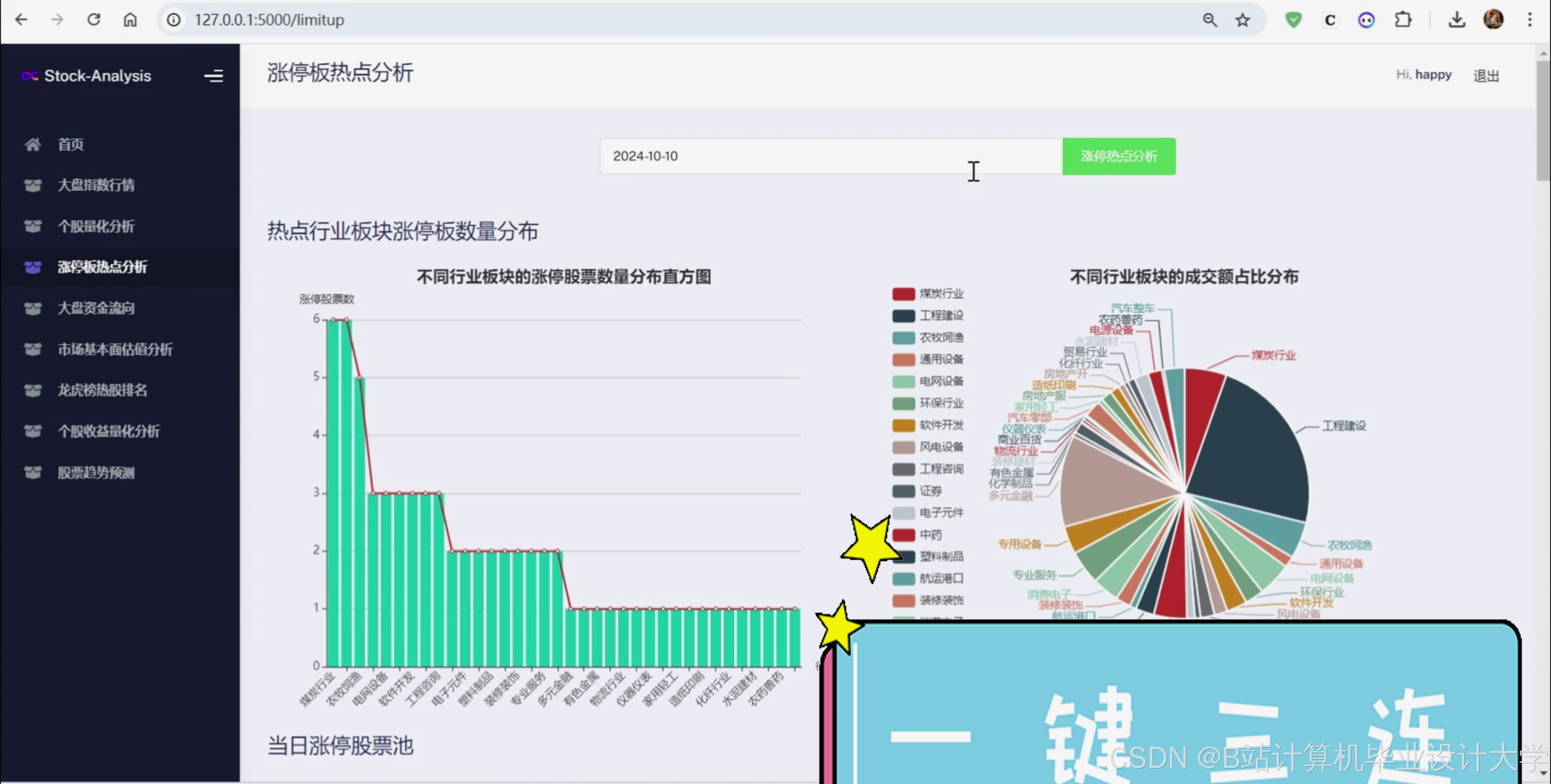Bookmark page with the star icon
1551x784 pixels.
1243,20
